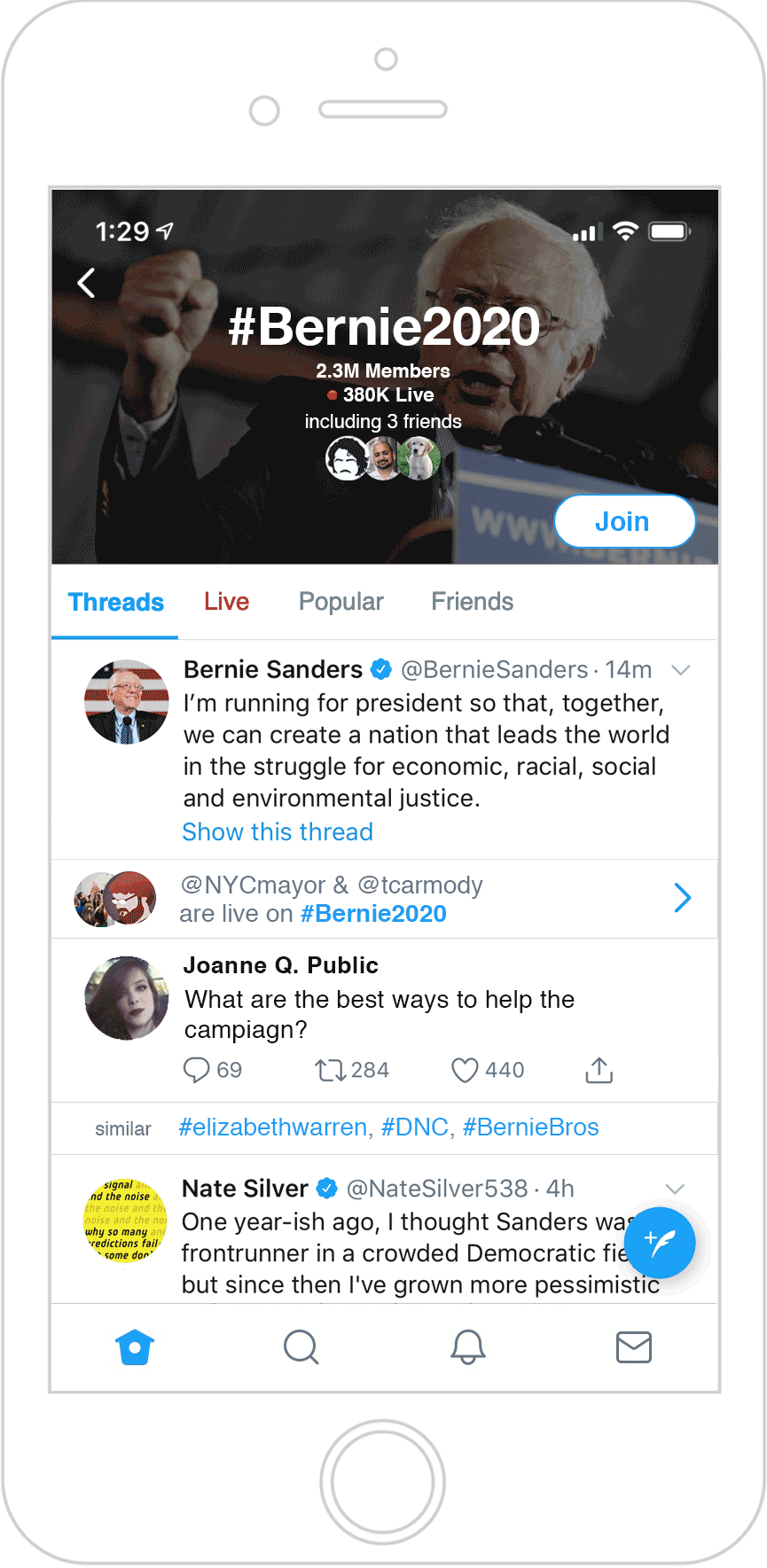Open the notifications bell icon
This screenshot has width=767, height=1568.
coord(468,1347)
